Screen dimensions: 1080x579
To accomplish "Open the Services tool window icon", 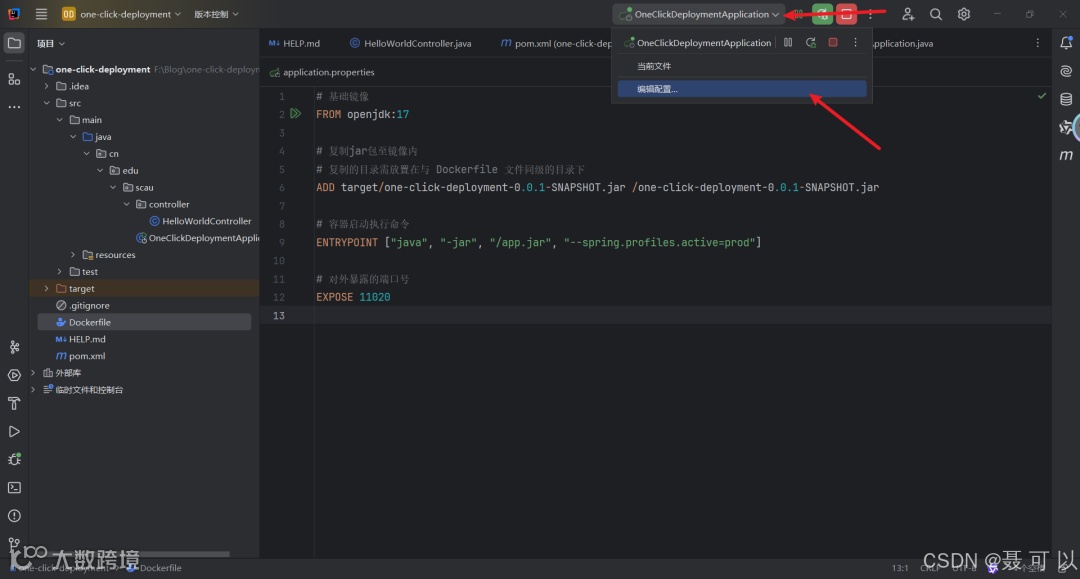I will (14, 375).
